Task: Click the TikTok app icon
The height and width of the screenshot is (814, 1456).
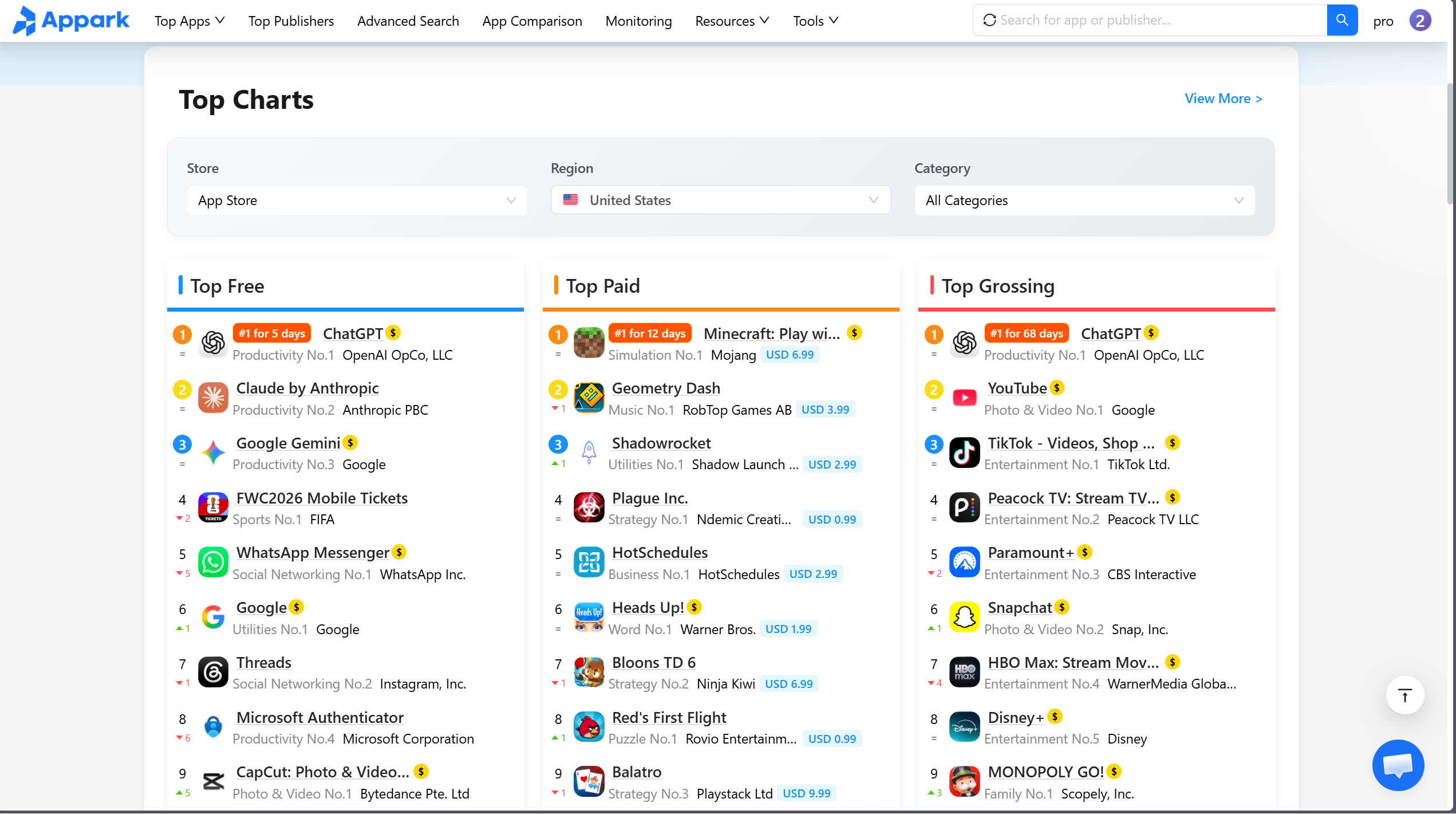Action: coord(965,453)
